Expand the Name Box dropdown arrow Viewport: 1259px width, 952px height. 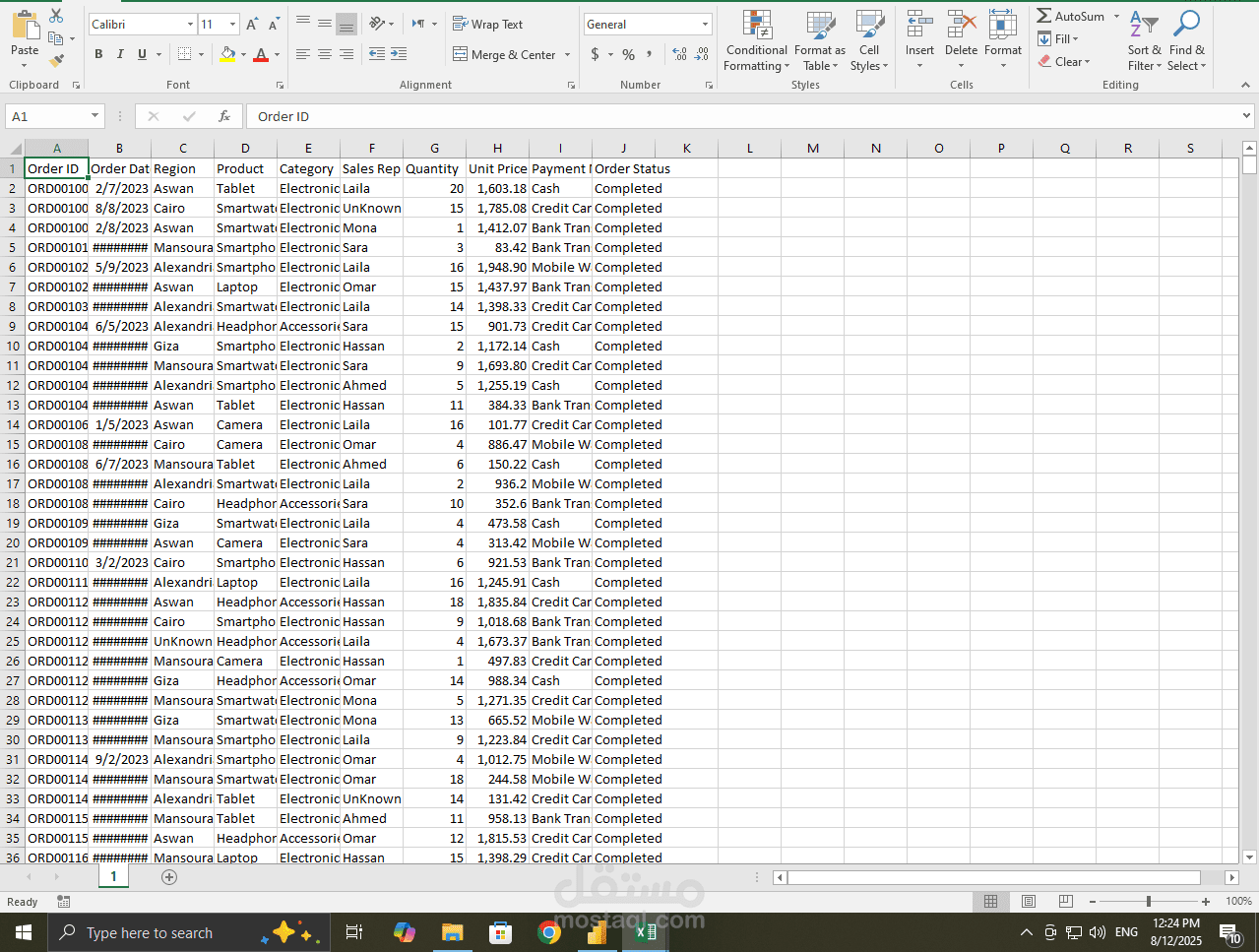tap(94, 116)
